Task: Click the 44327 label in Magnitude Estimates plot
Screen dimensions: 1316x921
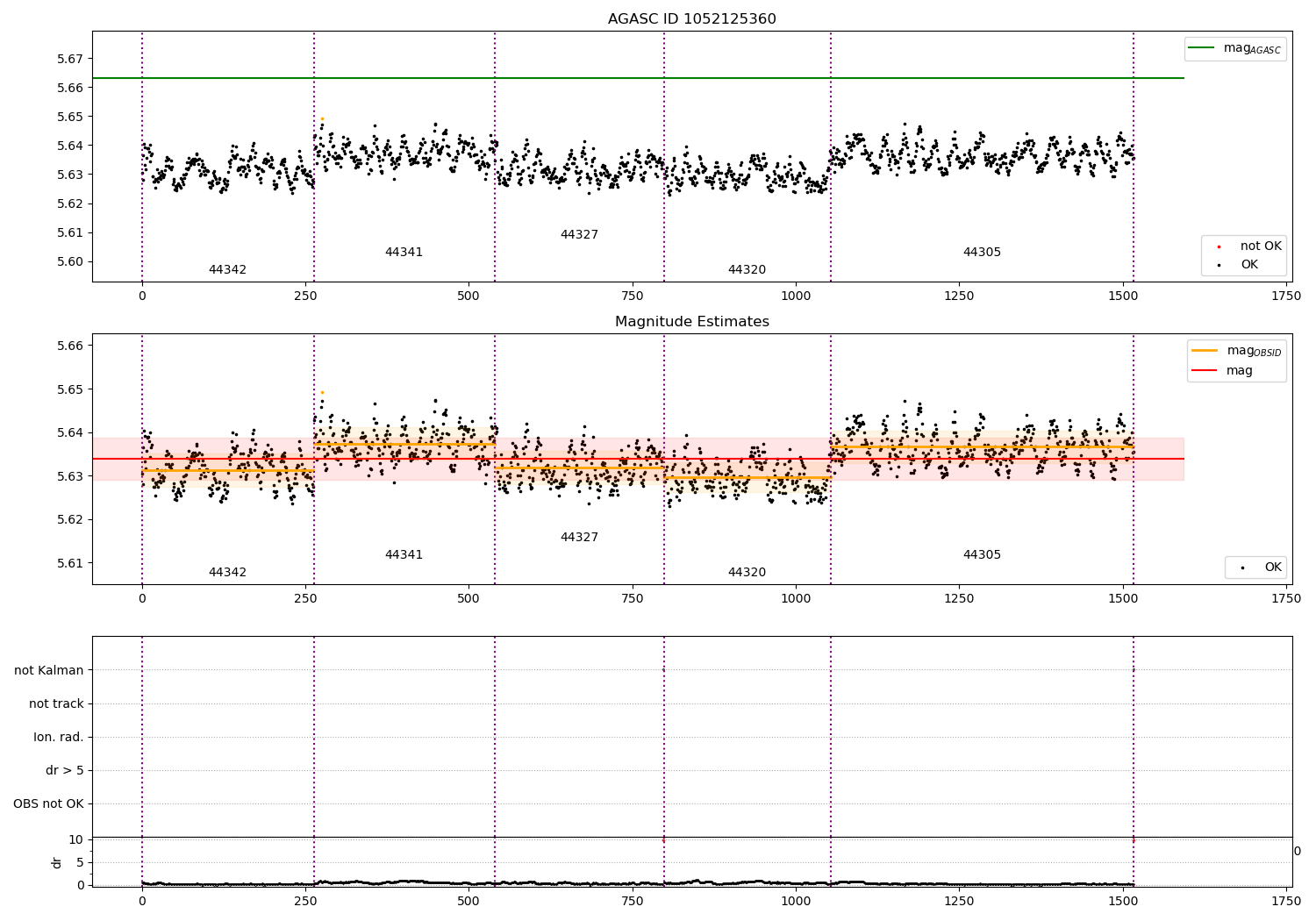Action: coord(579,538)
